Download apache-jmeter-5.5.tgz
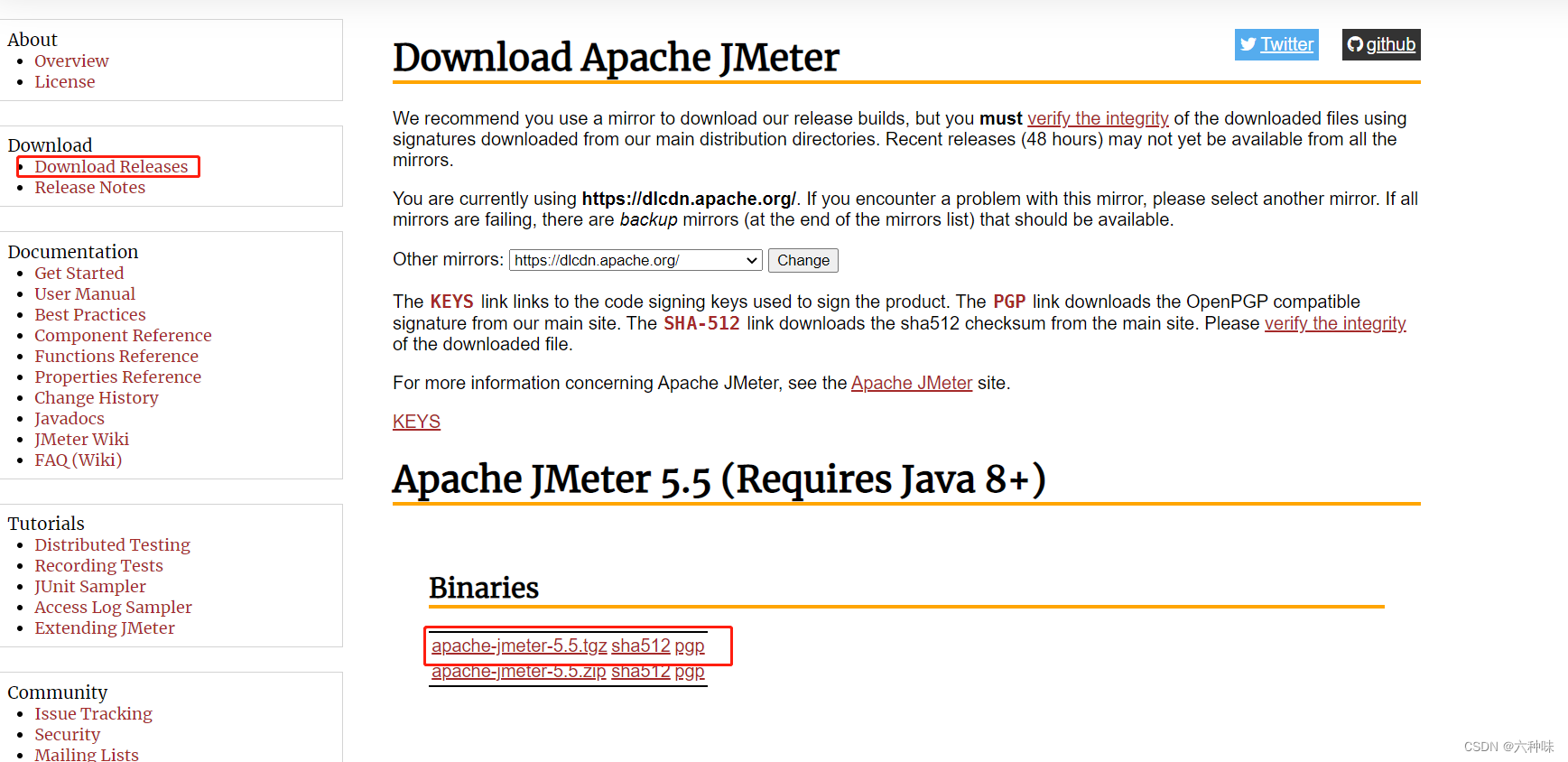The height and width of the screenshot is (762, 1568). click(519, 646)
